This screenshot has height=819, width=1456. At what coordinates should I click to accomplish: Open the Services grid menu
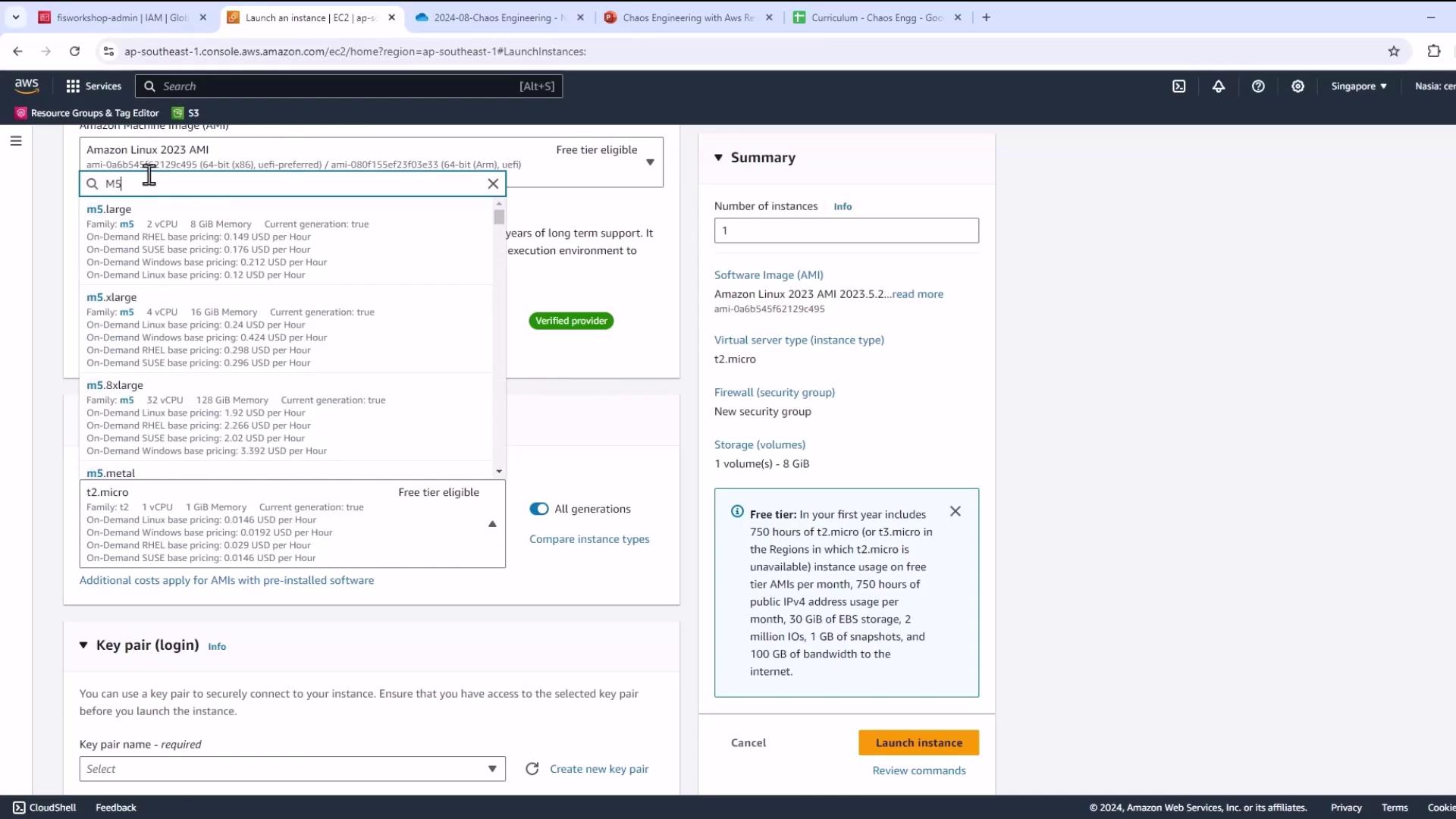pyautogui.click(x=93, y=86)
